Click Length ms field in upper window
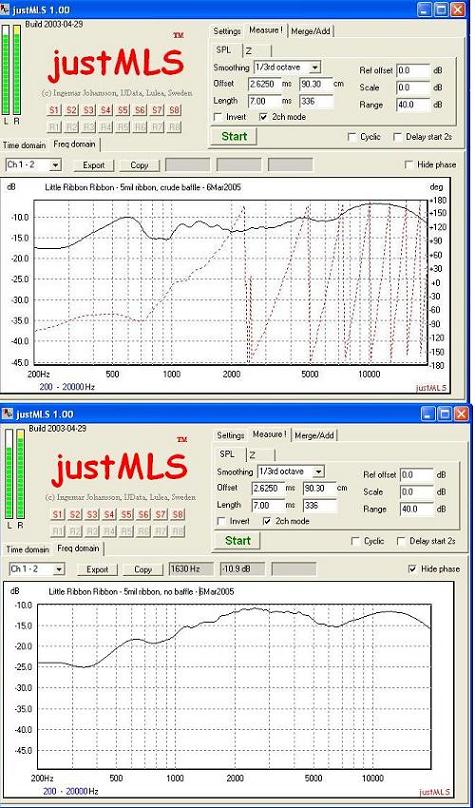 tap(264, 101)
